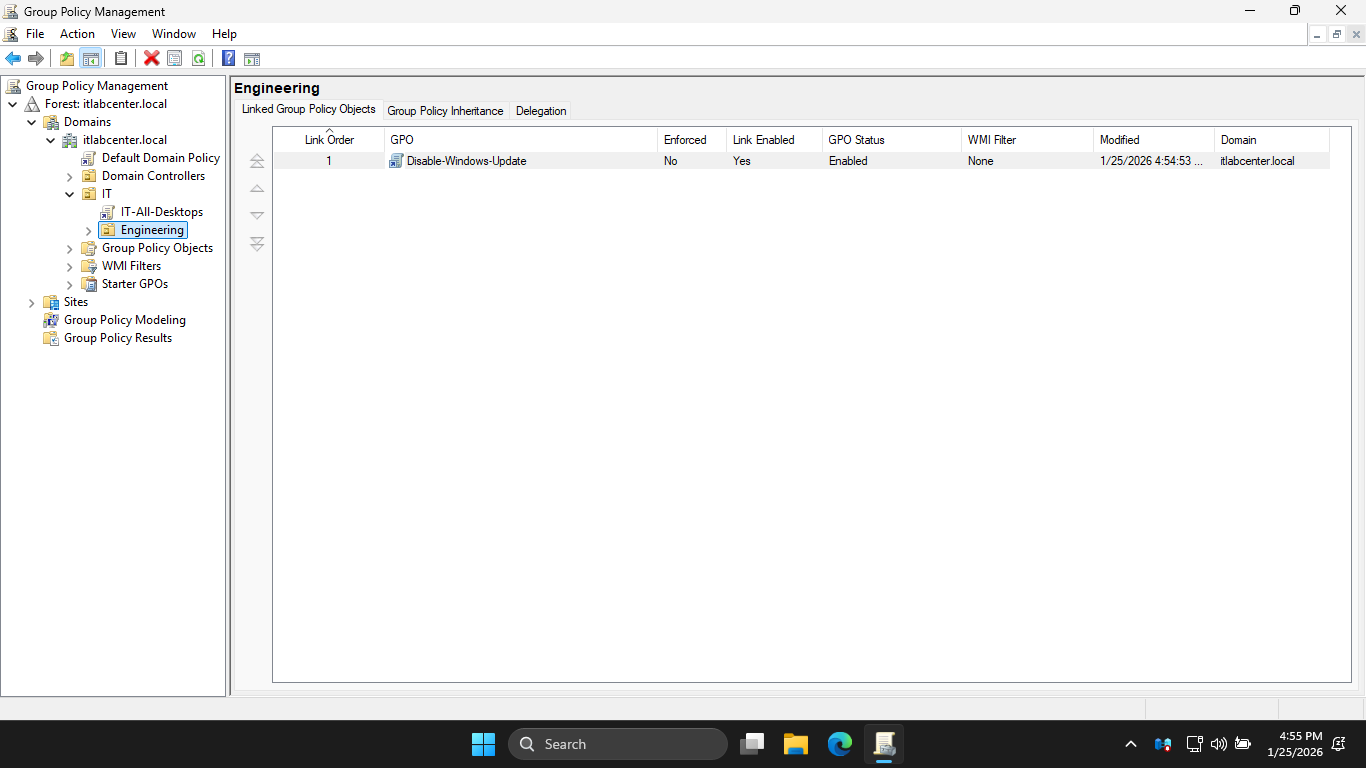Toggle the Show/Hide Action Pane icon
Viewport: 1366px width, 768px height.
tap(252, 58)
